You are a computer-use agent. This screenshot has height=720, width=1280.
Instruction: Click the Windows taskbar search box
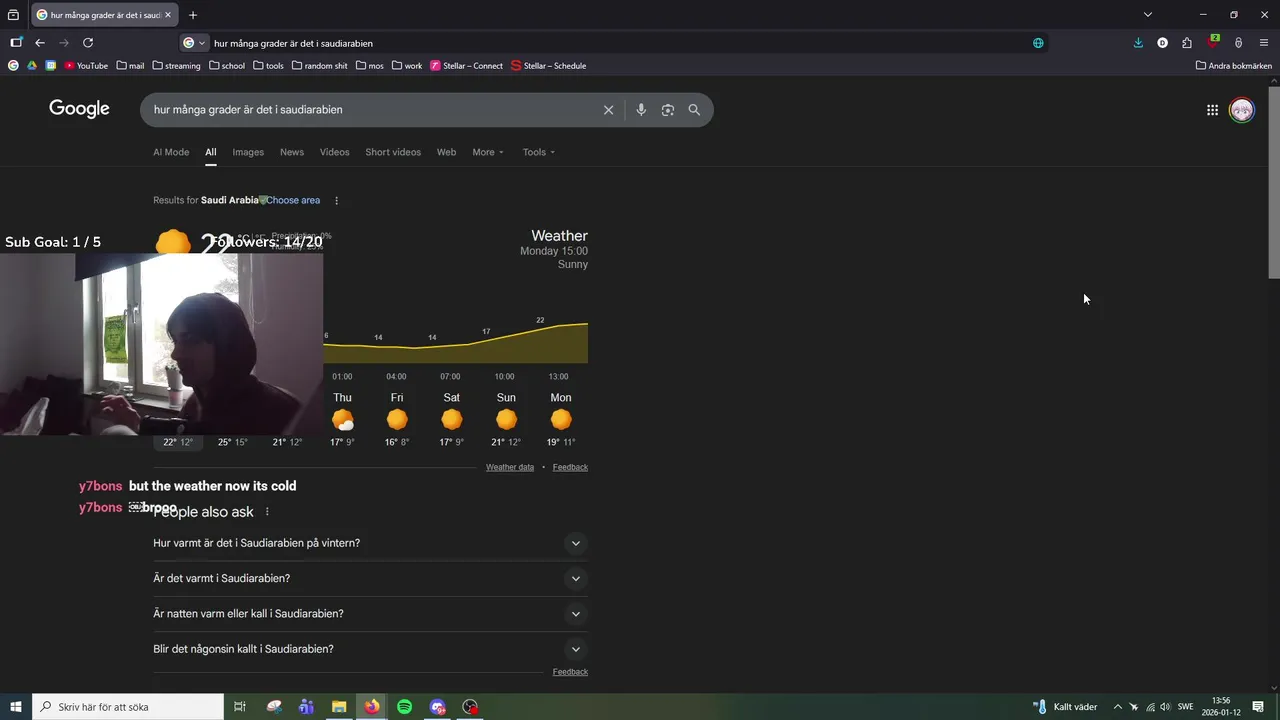click(128, 707)
